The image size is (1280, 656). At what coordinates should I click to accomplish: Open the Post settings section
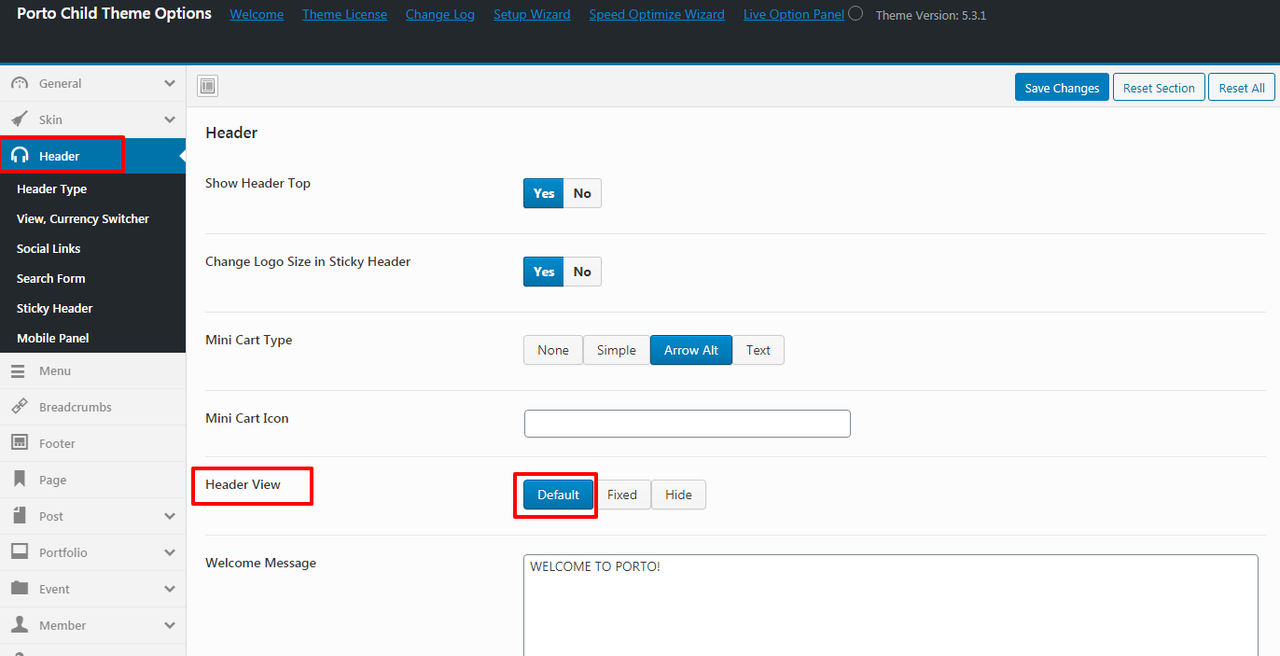point(93,516)
